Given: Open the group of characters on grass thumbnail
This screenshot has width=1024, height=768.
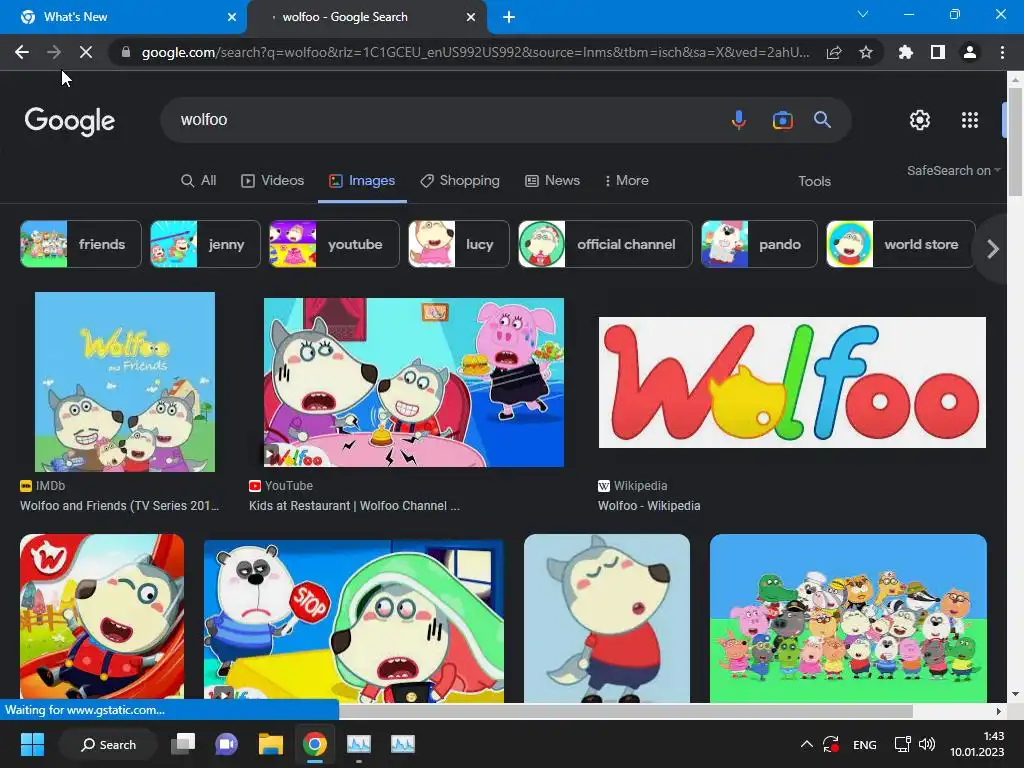Looking at the screenshot, I should pyautogui.click(x=848, y=618).
